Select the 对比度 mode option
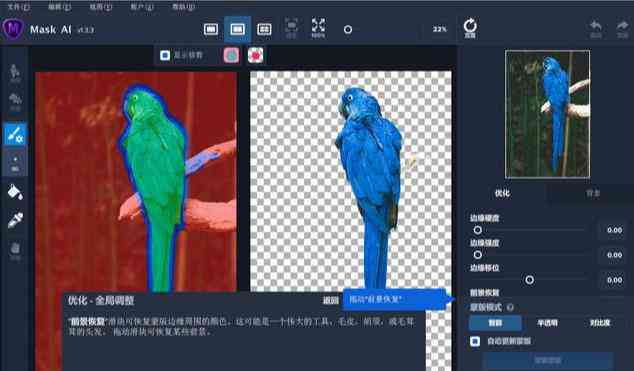 [x=600, y=323]
